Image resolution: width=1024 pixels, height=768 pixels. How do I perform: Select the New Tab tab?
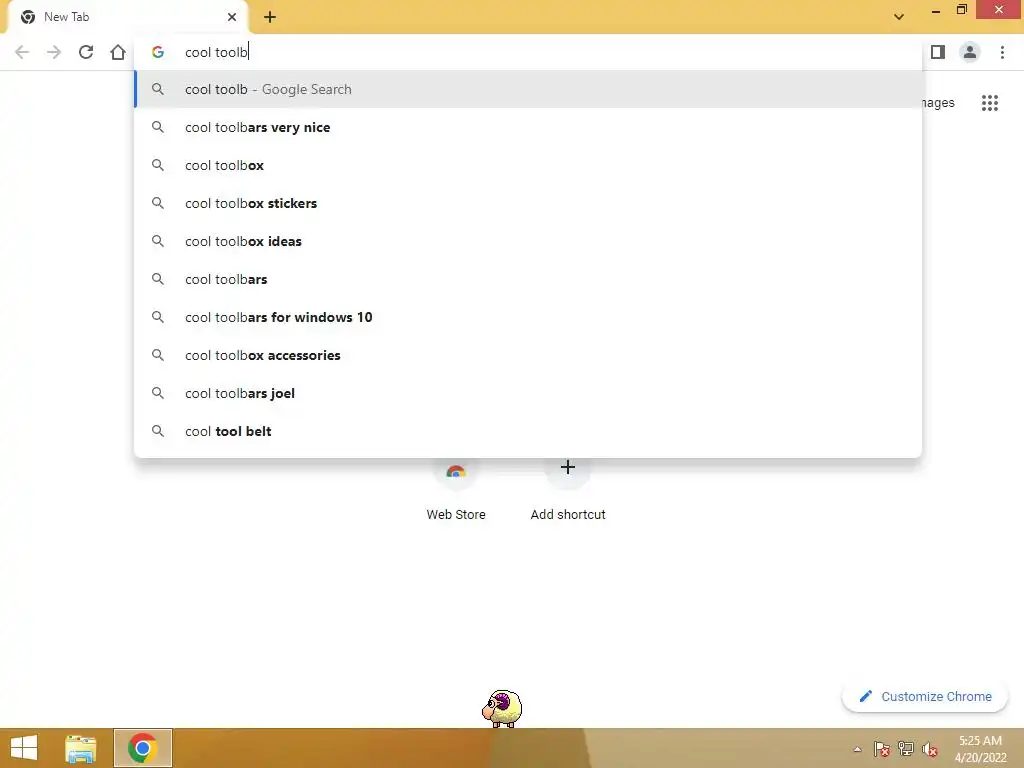127,17
